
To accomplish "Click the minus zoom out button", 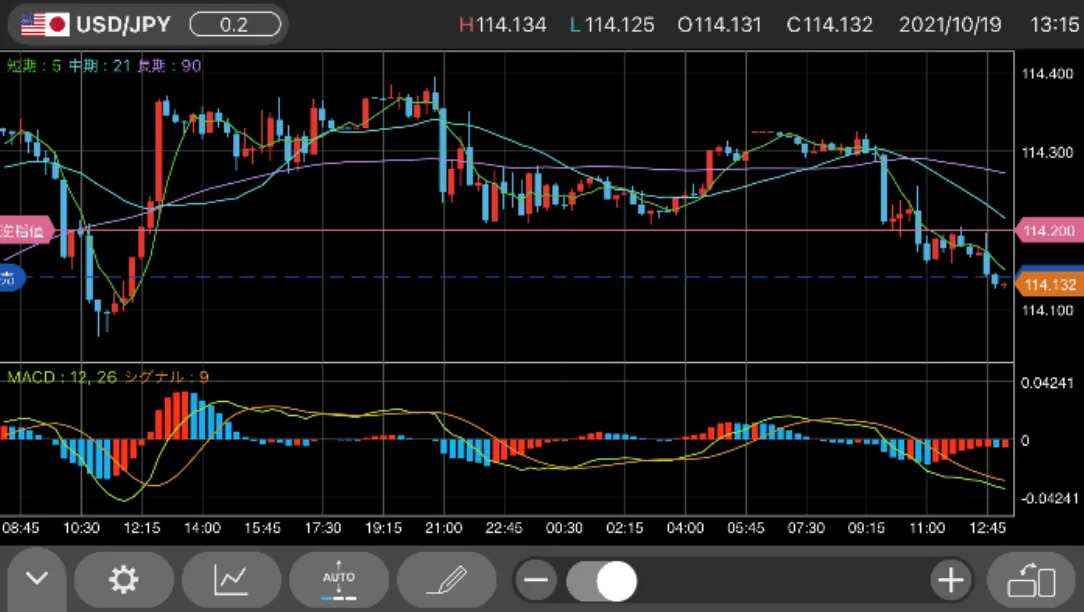I will coord(537,580).
